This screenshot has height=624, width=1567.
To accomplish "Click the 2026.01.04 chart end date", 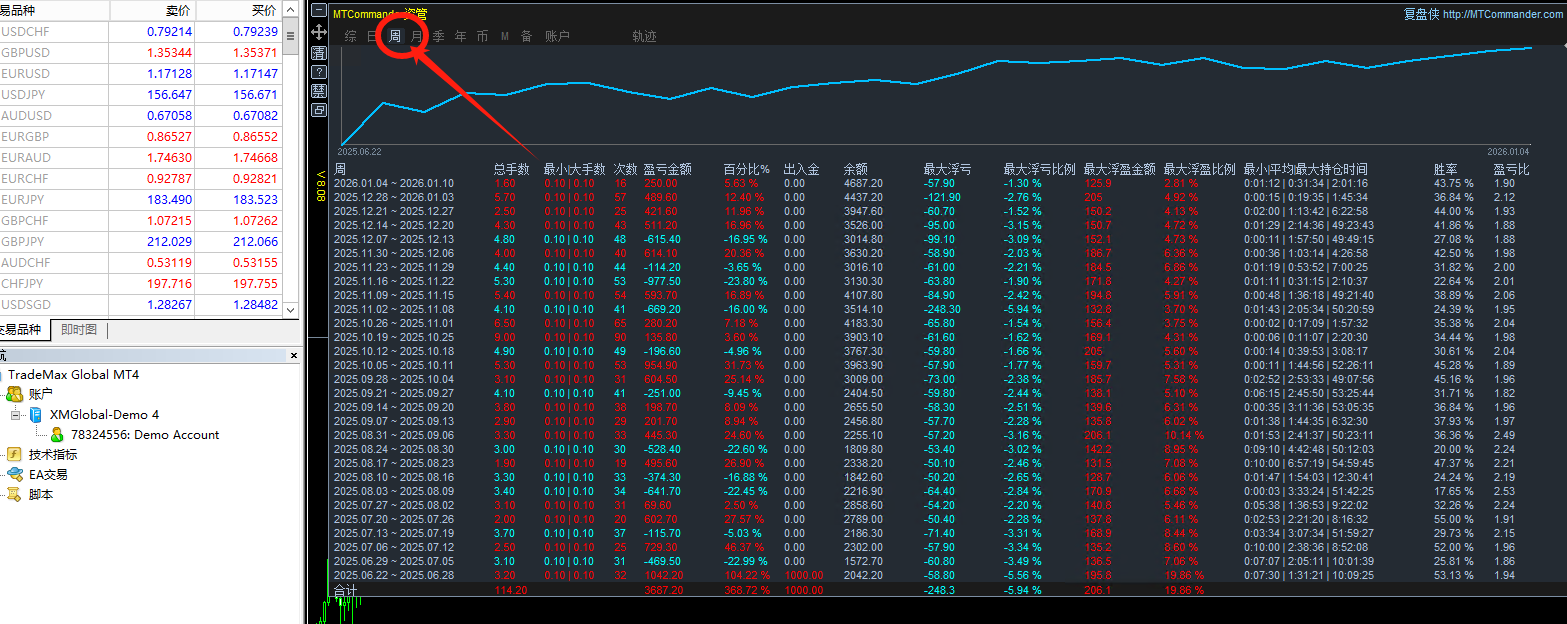I will click(1508, 151).
